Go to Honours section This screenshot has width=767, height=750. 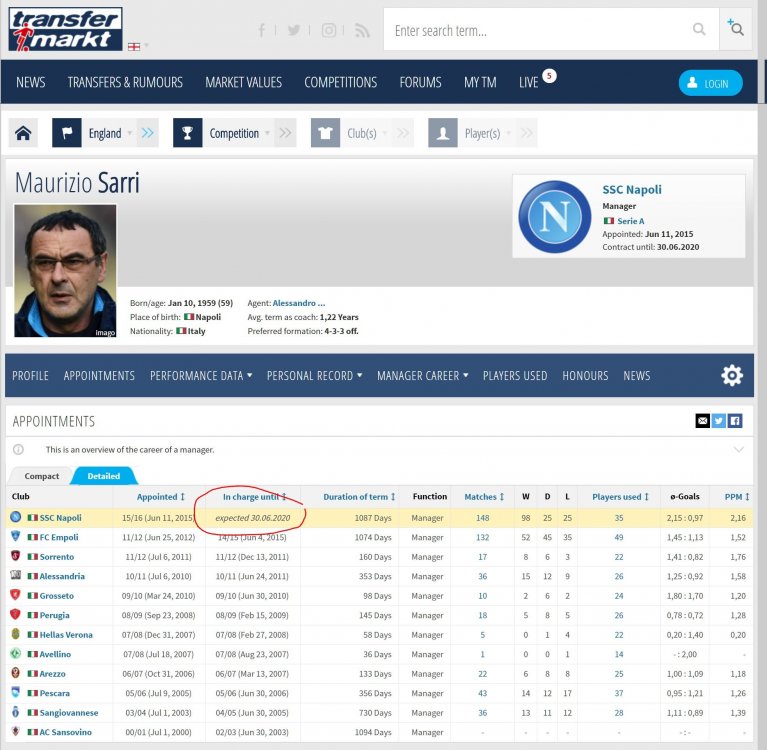(585, 376)
